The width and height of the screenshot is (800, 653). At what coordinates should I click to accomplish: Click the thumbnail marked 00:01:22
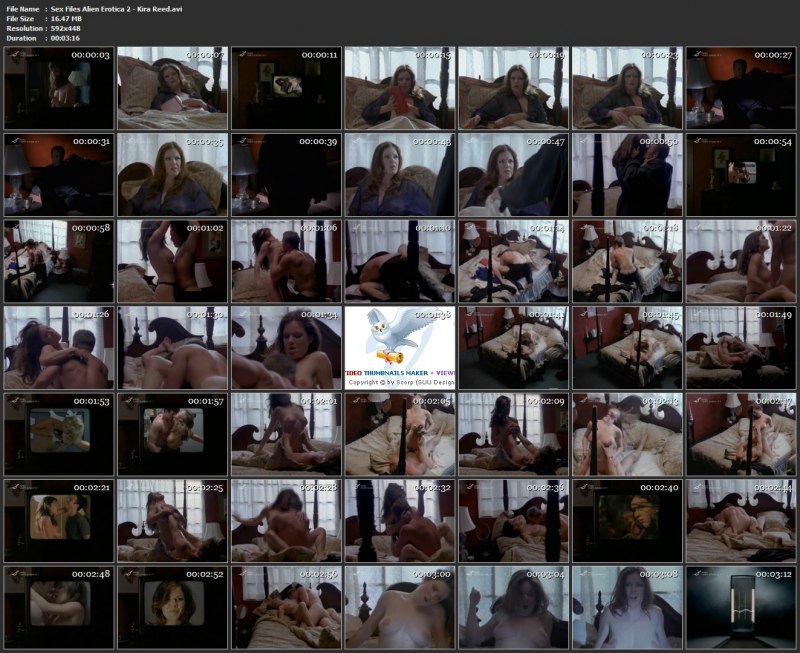coord(739,260)
